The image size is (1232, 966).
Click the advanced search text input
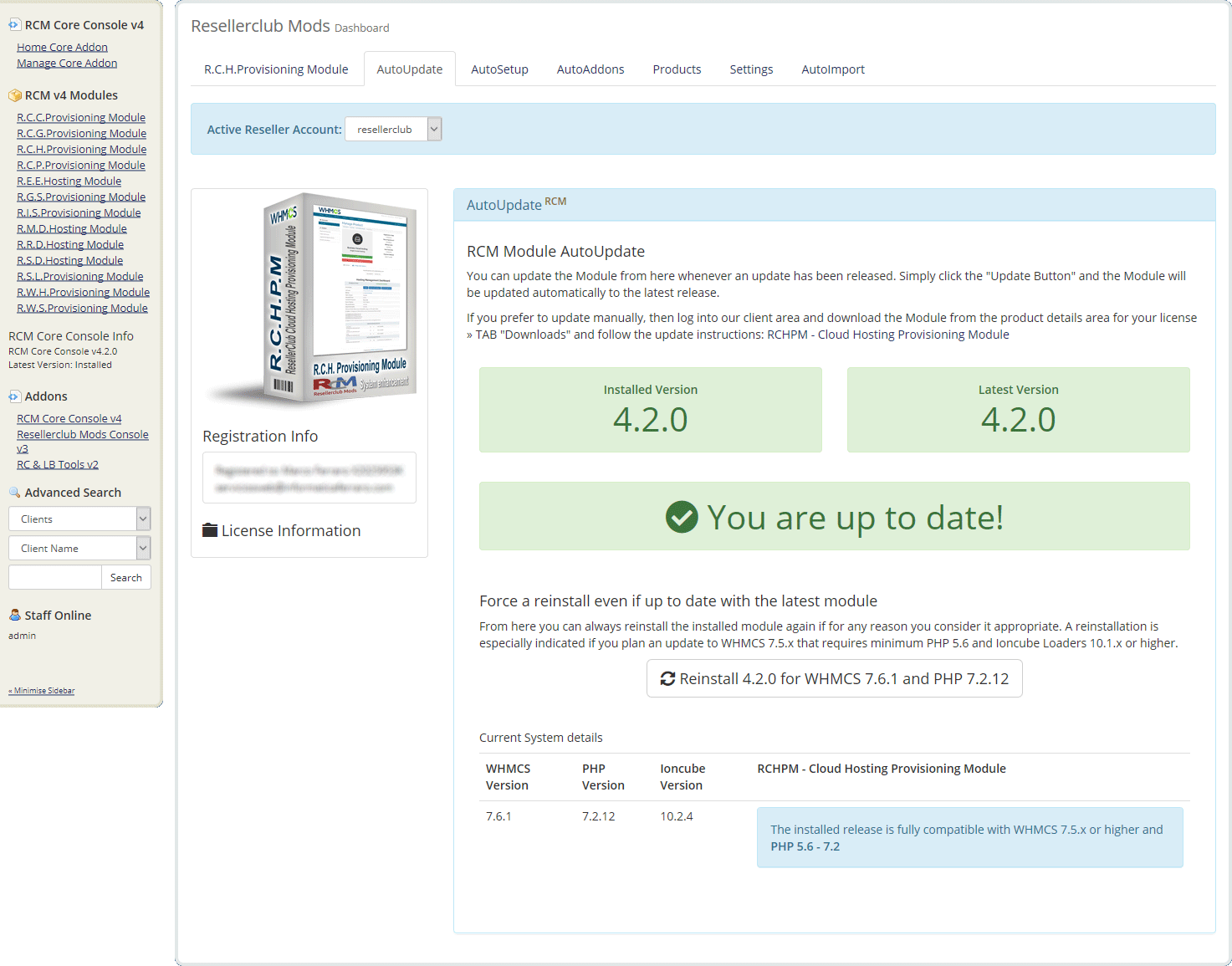[x=54, y=577]
